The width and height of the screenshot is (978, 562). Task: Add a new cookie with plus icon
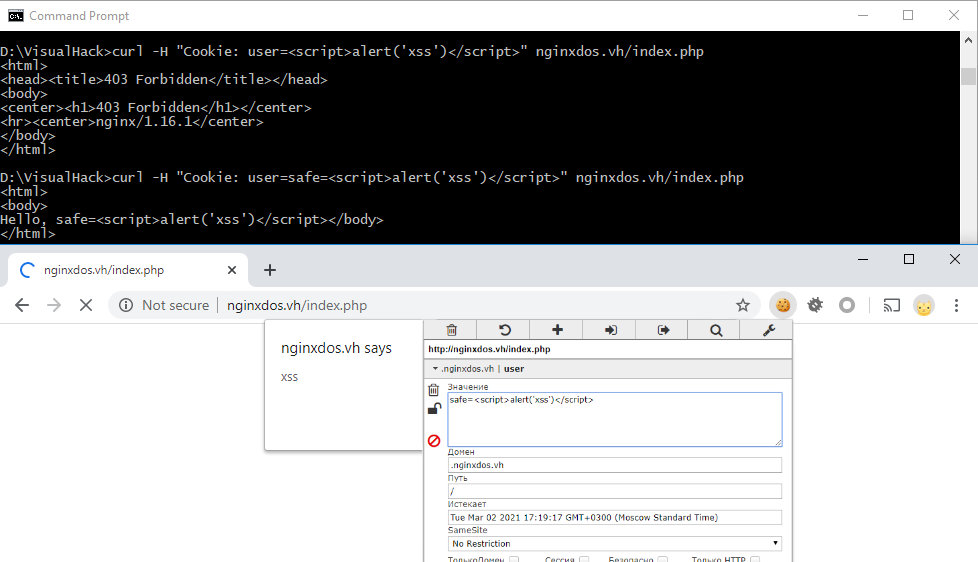[557, 330]
